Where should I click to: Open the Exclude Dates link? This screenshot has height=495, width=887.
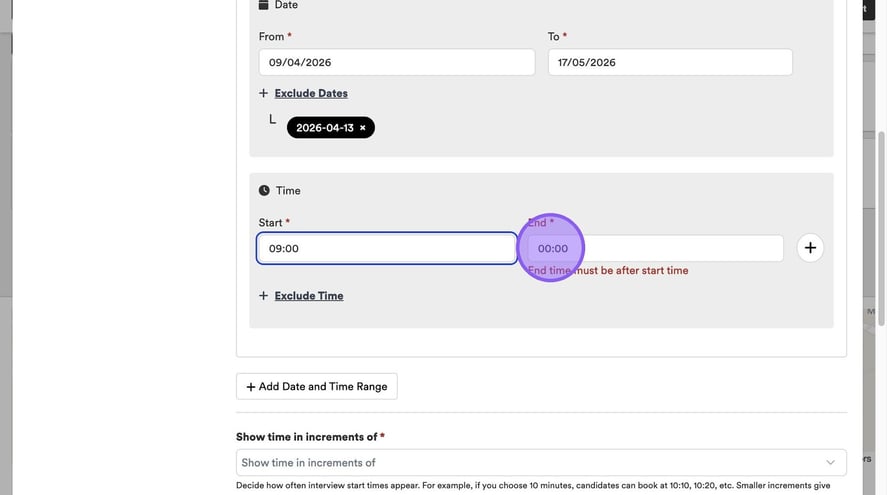tap(311, 93)
